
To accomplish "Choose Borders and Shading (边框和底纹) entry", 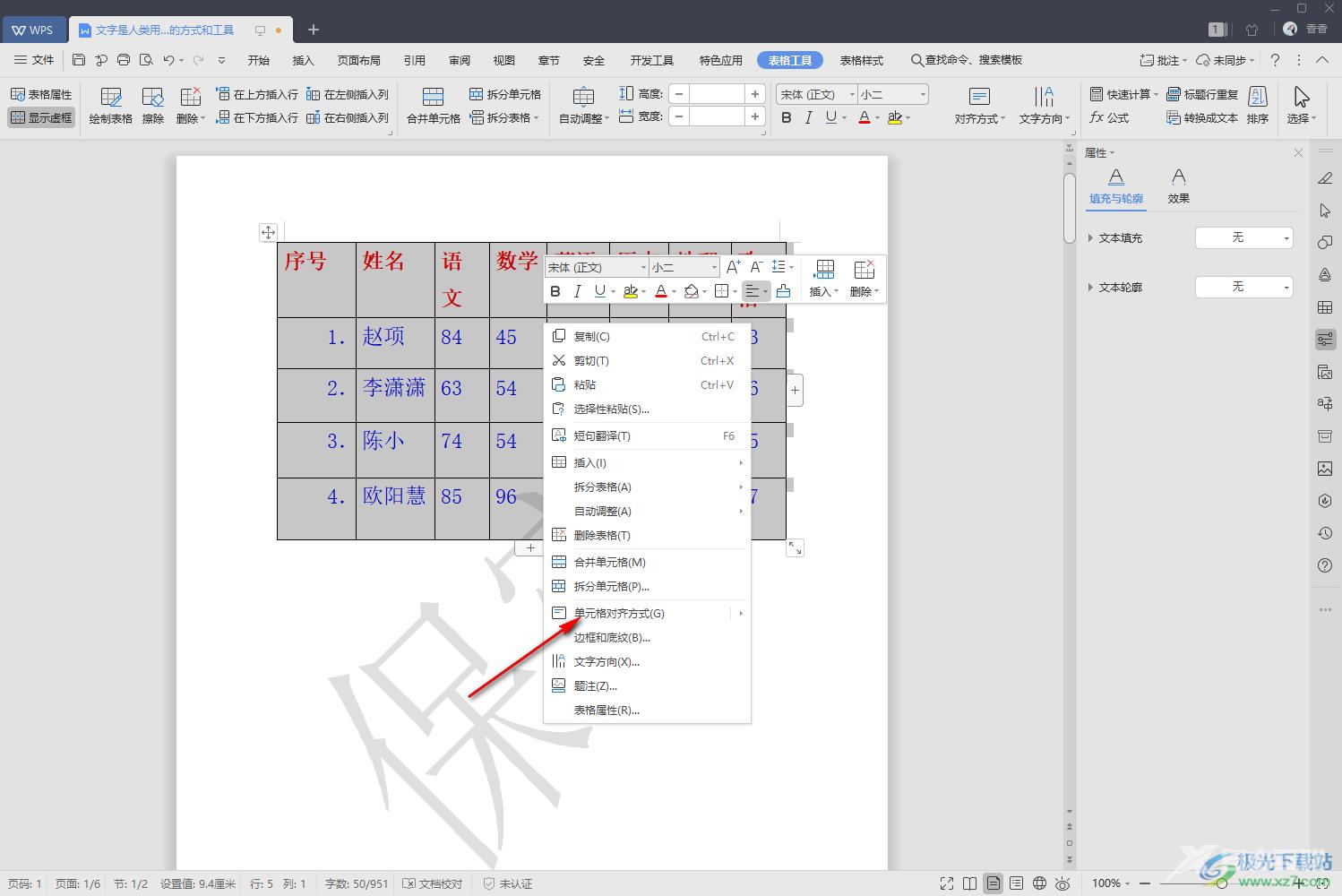I will coord(647,637).
